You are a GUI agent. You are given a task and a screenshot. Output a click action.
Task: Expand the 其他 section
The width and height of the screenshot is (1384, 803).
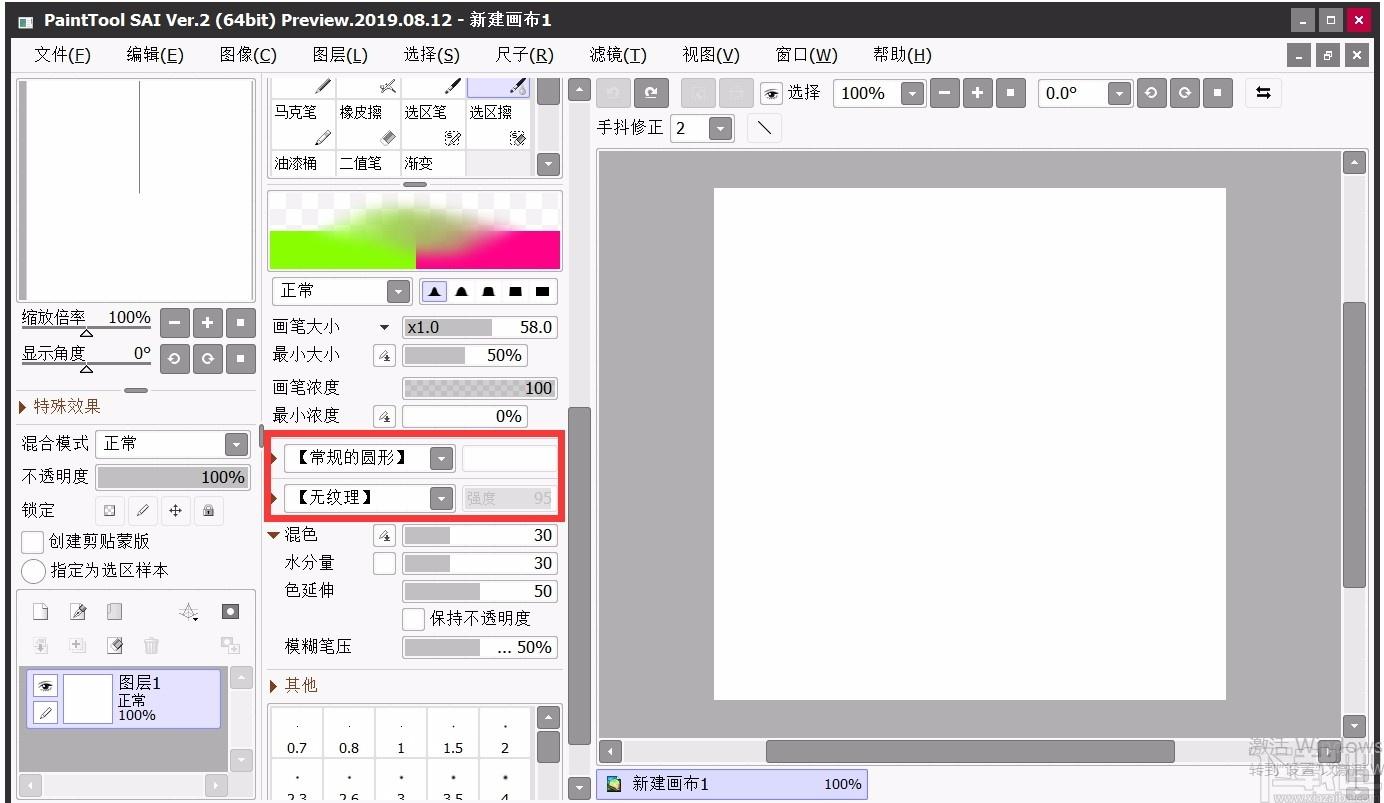pyautogui.click(x=293, y=686)
